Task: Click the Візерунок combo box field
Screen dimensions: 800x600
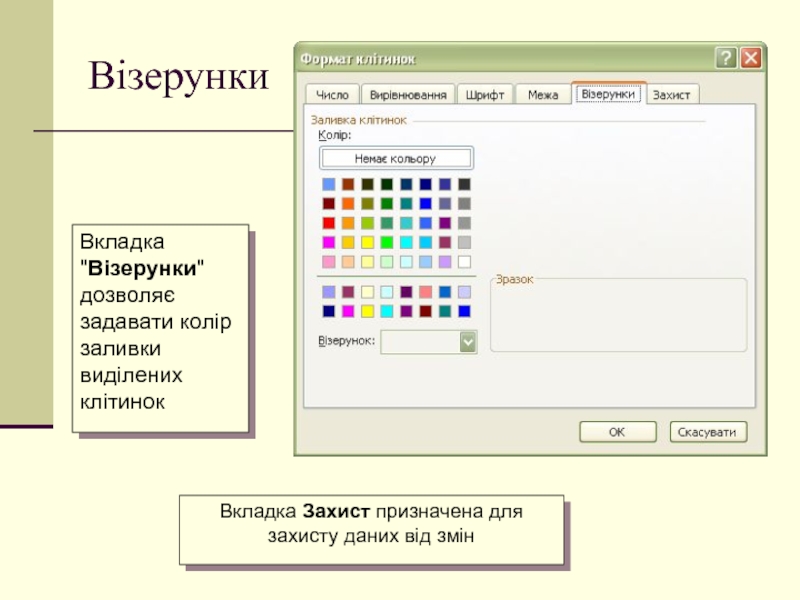Action: click(429, 342)
